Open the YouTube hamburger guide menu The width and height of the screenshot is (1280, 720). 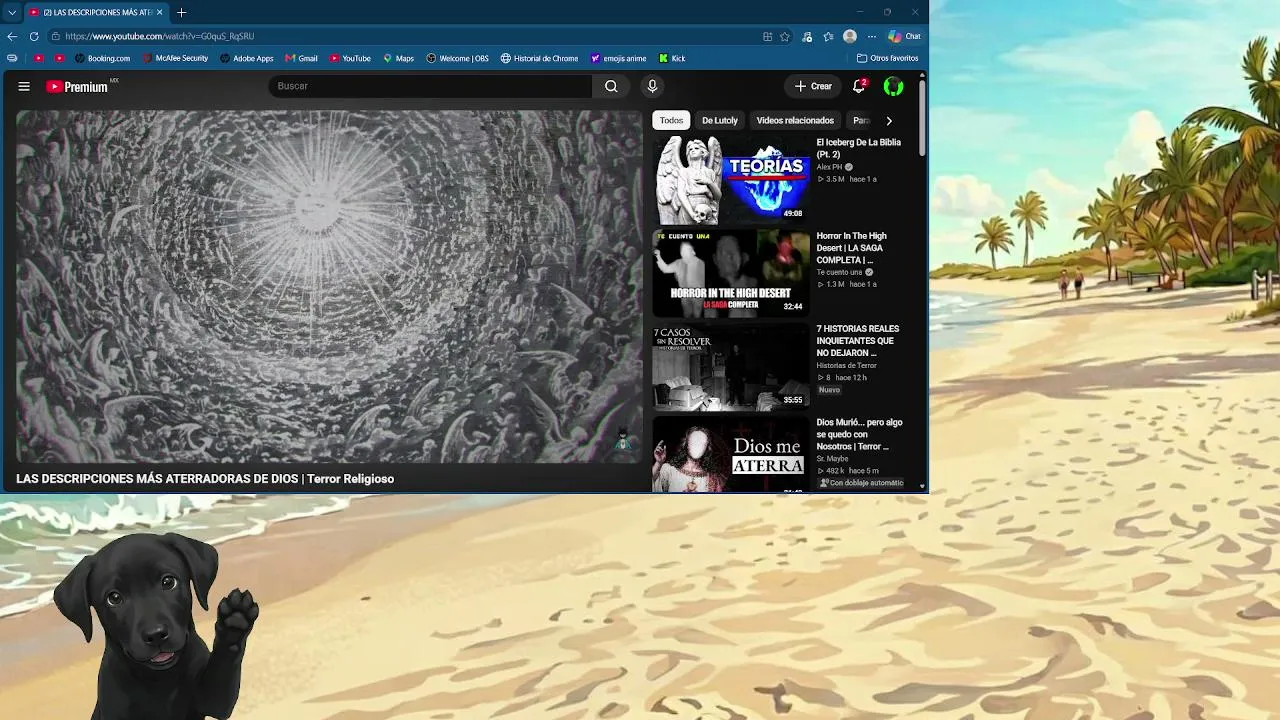(x=24, y=86)
